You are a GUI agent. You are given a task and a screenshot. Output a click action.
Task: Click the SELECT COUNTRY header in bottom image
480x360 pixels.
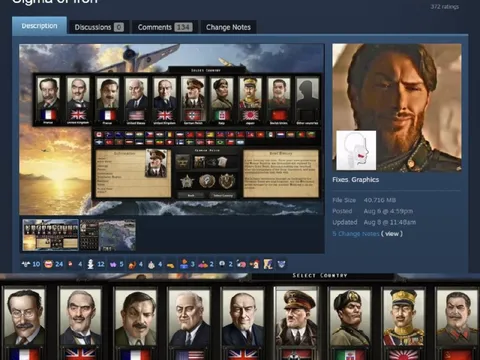320,276
